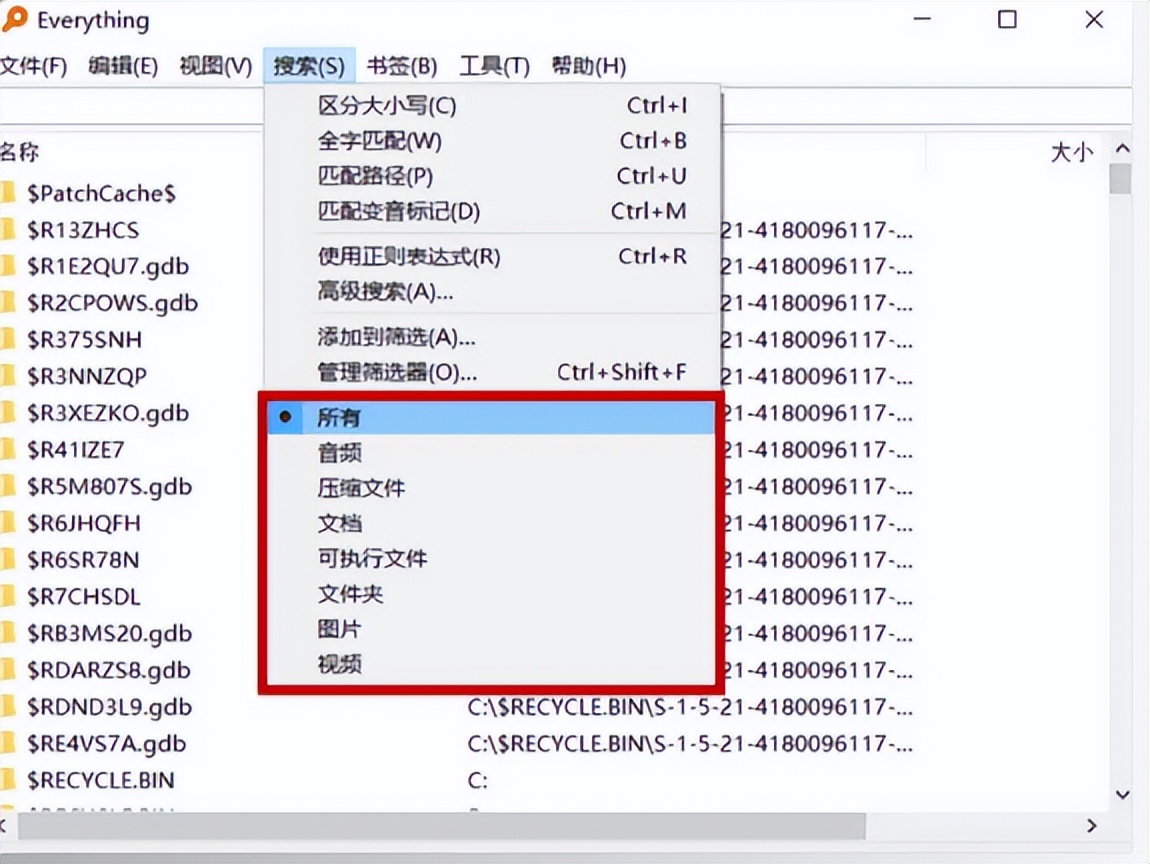Viewport: 1150px width, 864px height.
Task: Click vertical scrollbar up arrow
Action: tap(1121, 148)
